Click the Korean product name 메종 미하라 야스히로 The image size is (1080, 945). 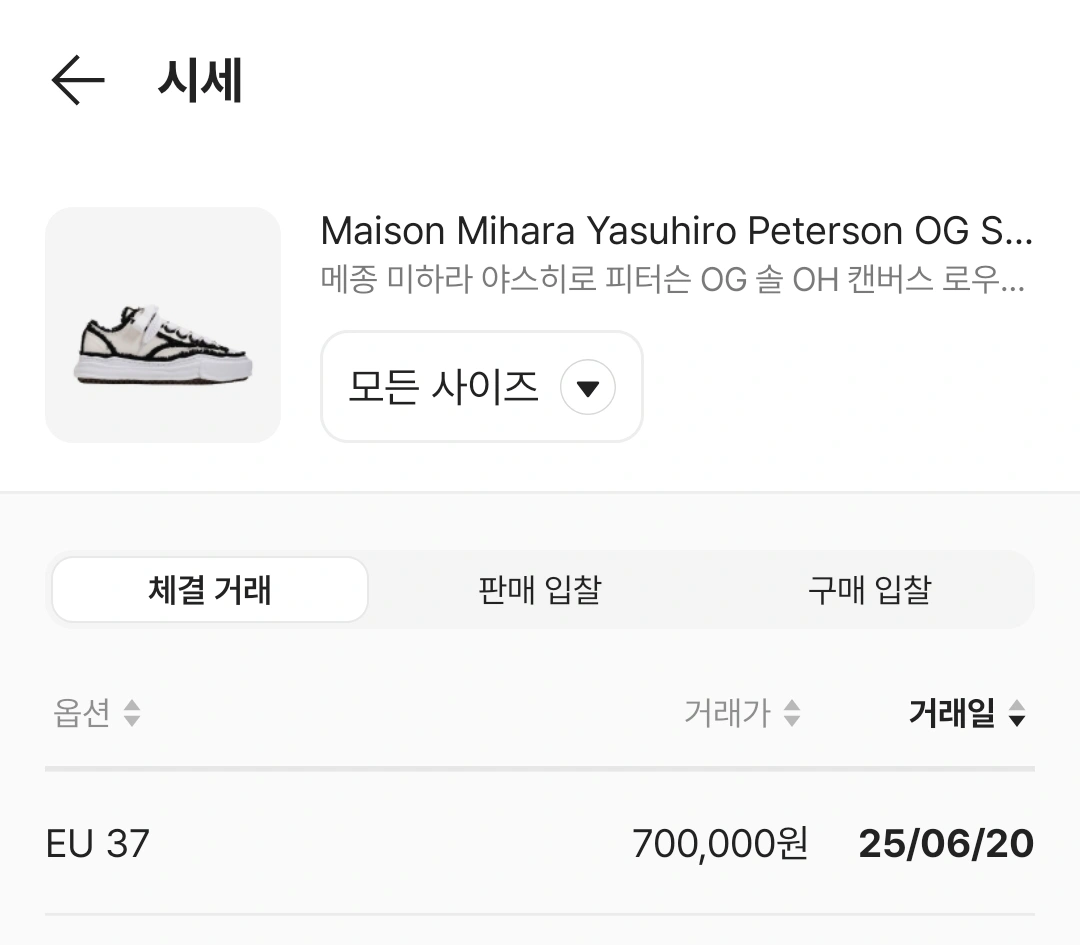coord(672,280)
